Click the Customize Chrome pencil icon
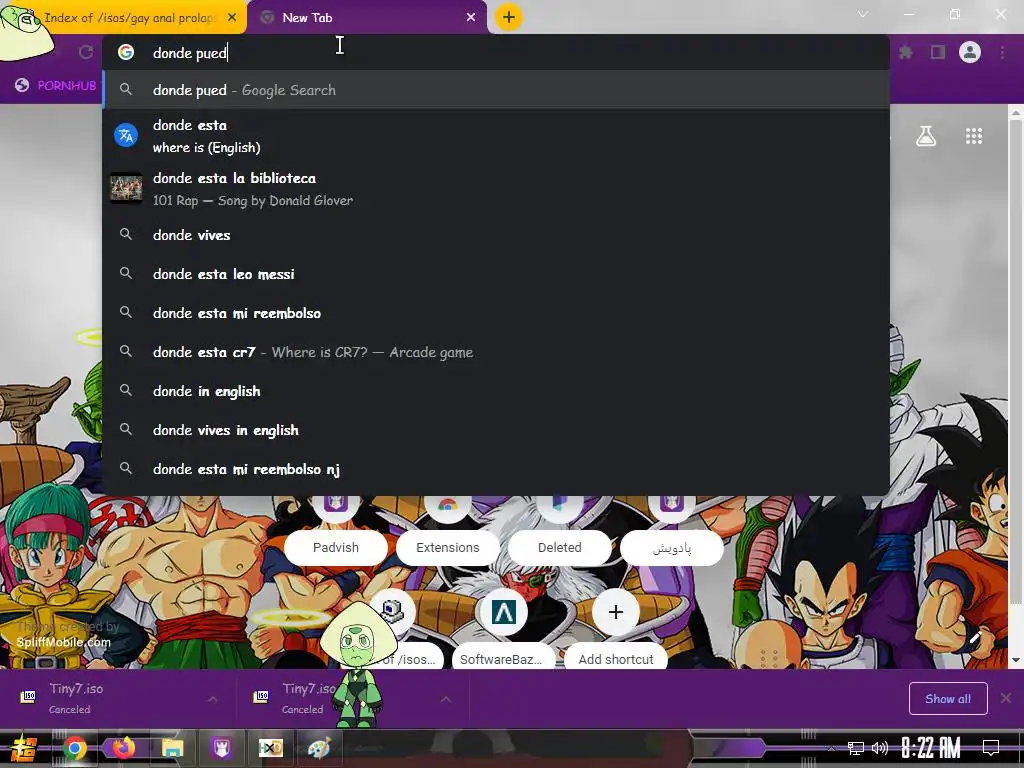The height and width of the screenshot is (768, 1024). [x=975, y=637]
